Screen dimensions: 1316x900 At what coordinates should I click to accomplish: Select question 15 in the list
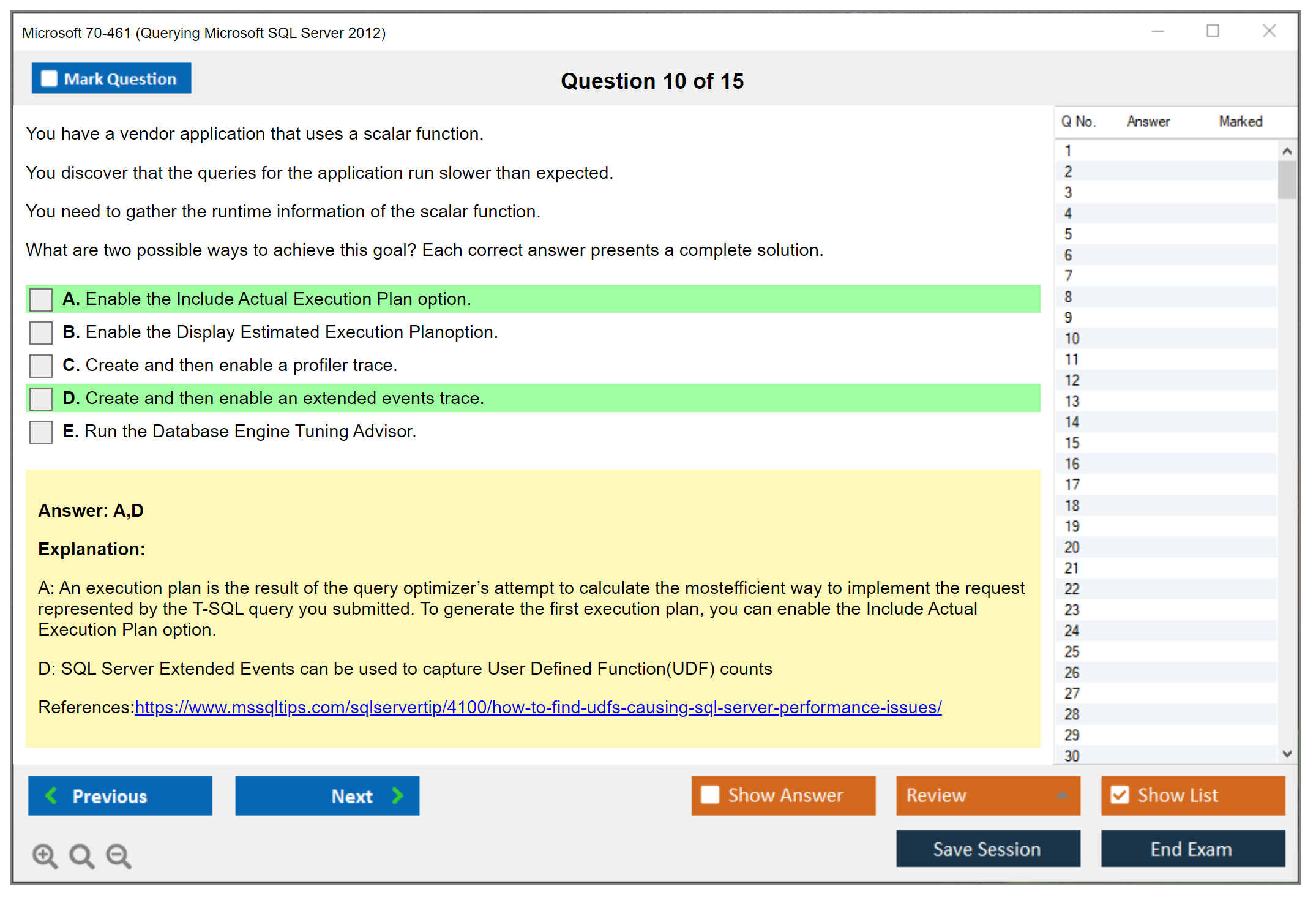pos(1072,443)
